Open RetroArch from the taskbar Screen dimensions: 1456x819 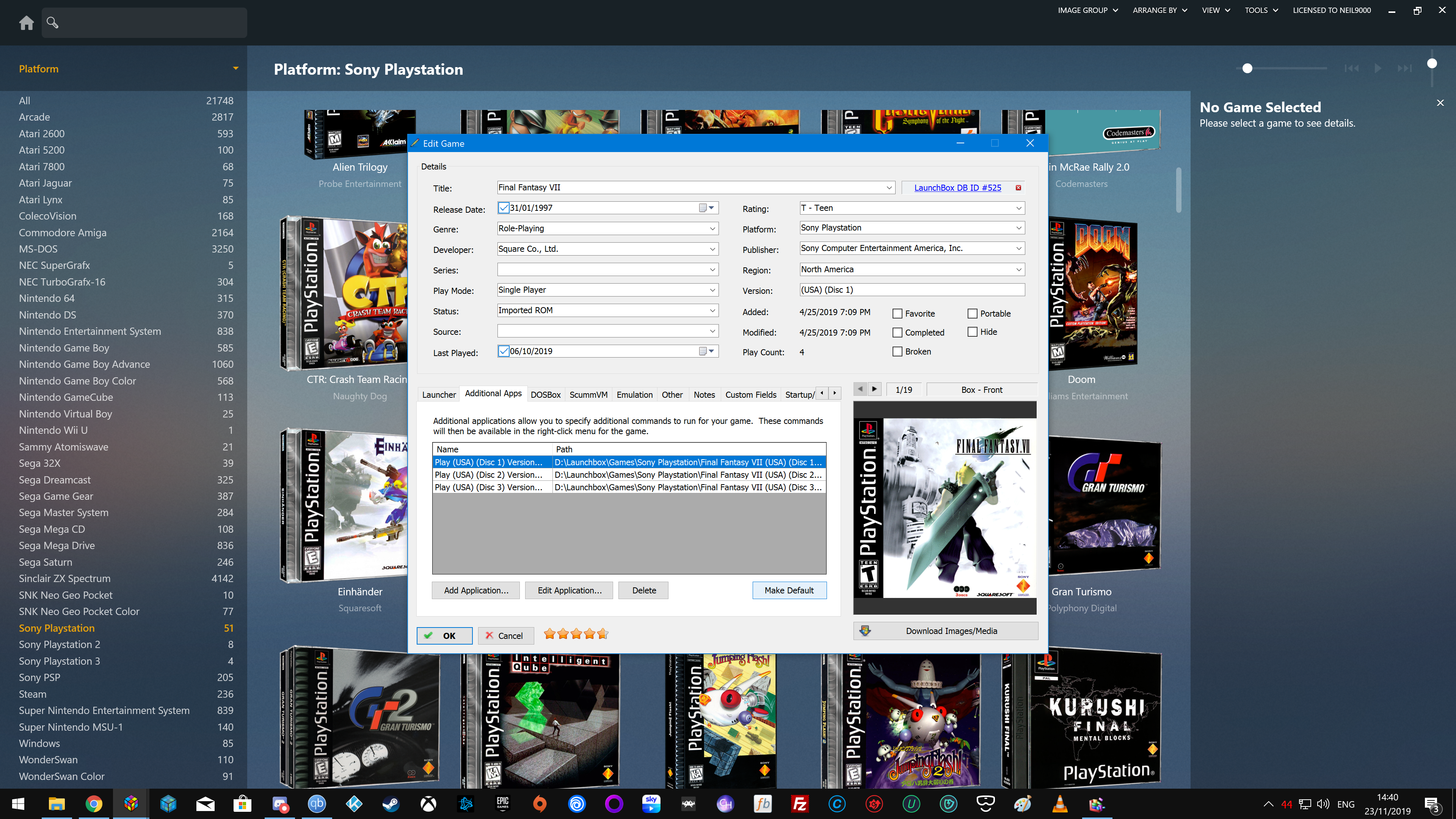coord(689,804)
